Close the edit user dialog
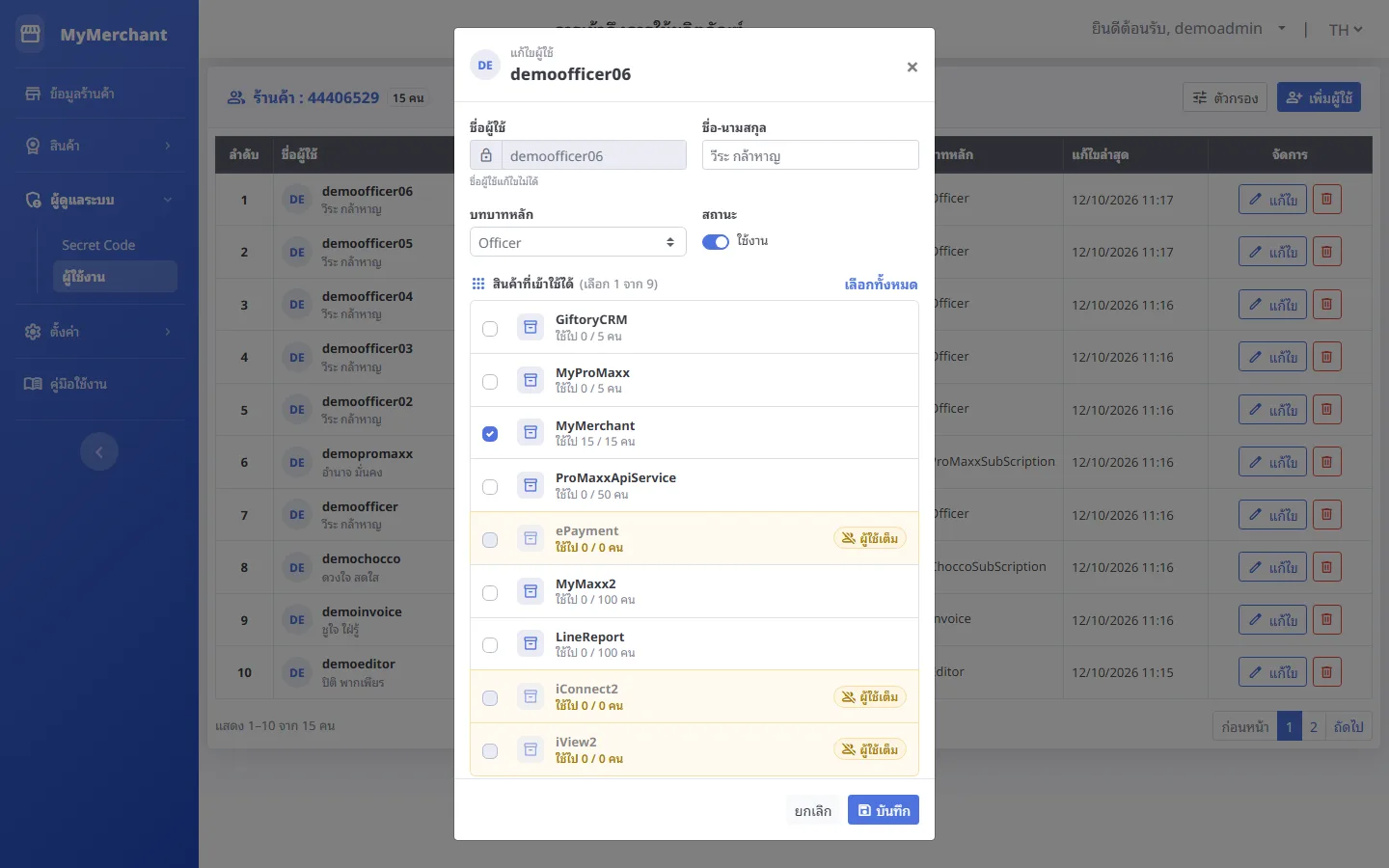1389x868 pixels. 912,67
